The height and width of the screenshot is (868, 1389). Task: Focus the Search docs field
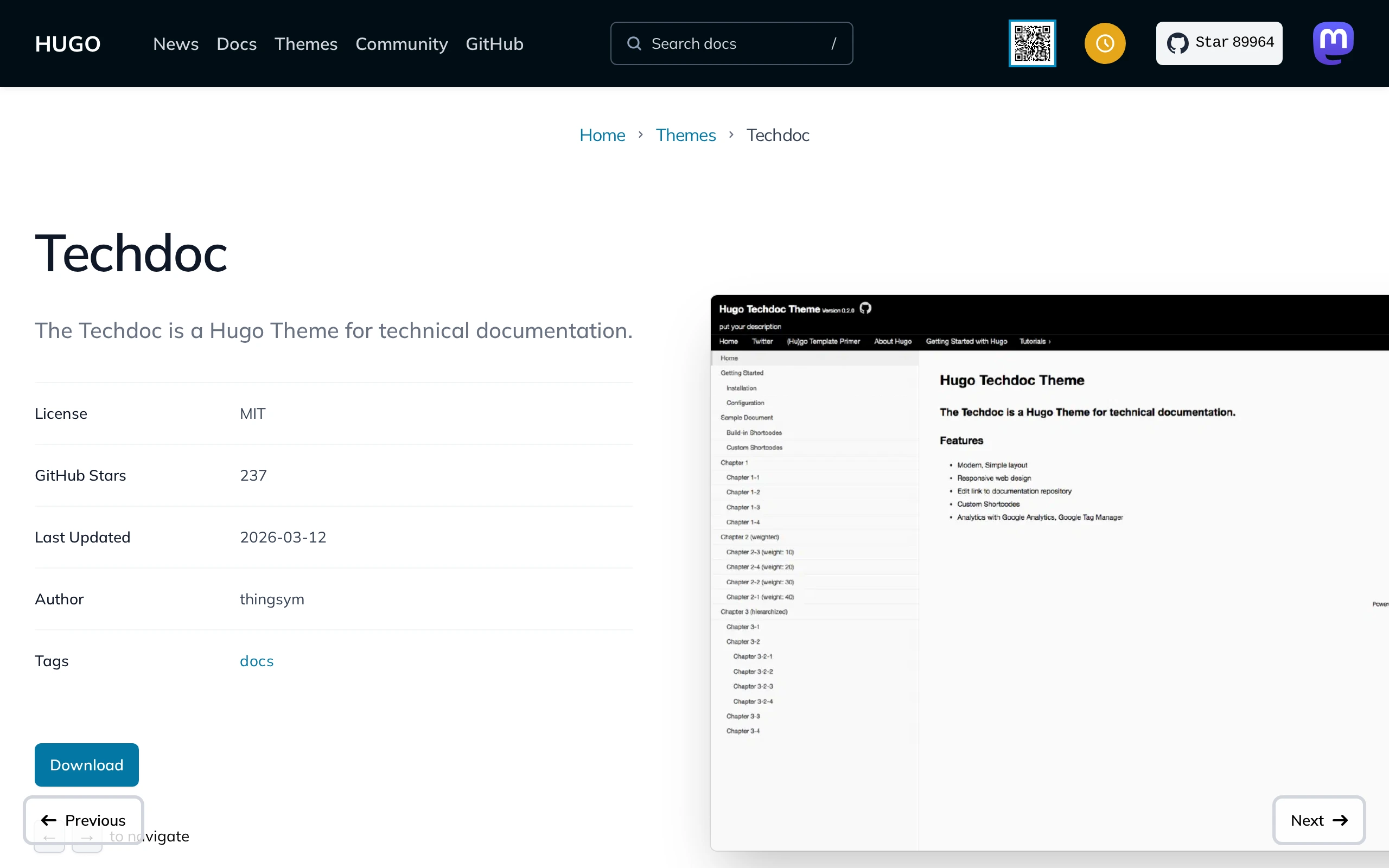(731, 43)
